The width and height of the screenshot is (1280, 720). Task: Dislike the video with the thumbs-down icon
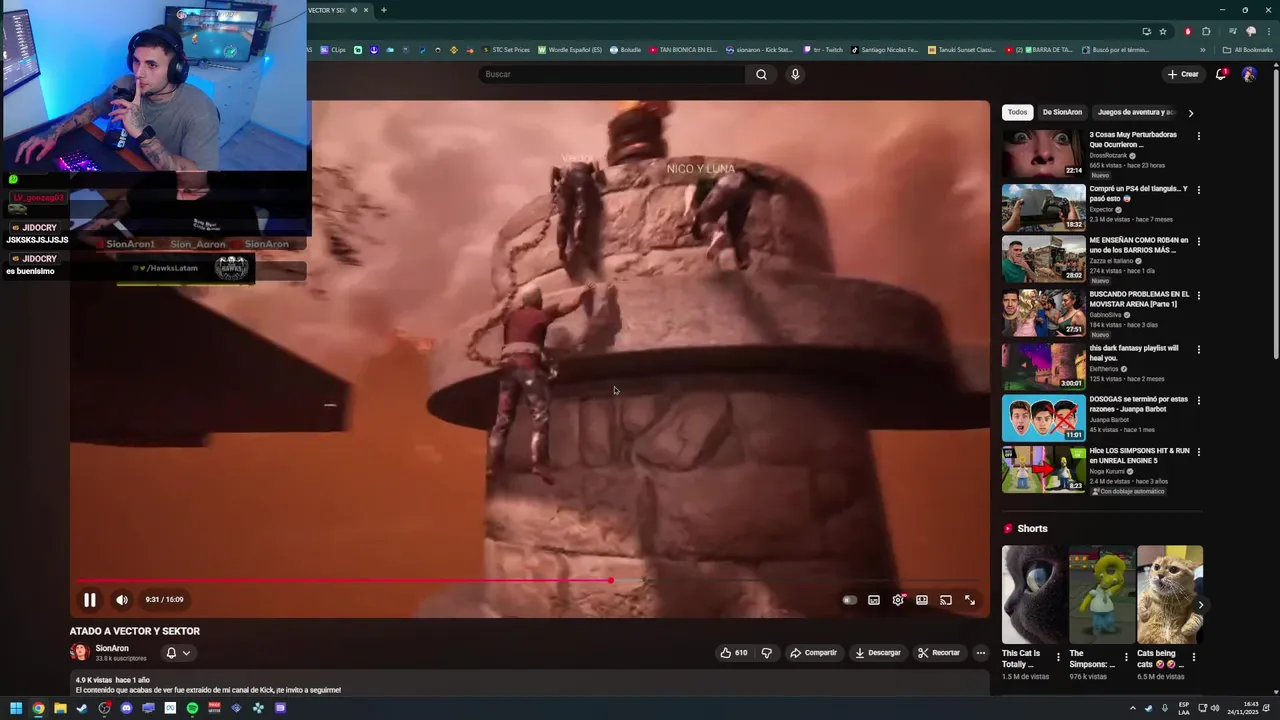point(767,653)
